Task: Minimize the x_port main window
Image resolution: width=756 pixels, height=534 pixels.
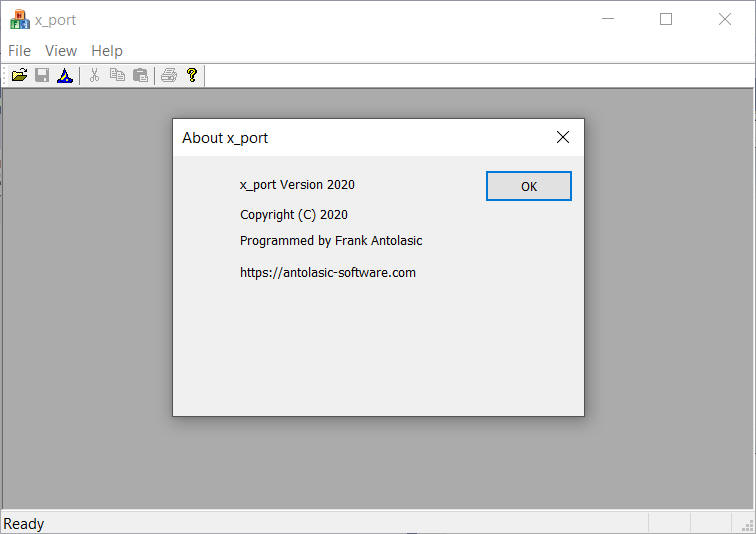Action: [x=608, y=19]
